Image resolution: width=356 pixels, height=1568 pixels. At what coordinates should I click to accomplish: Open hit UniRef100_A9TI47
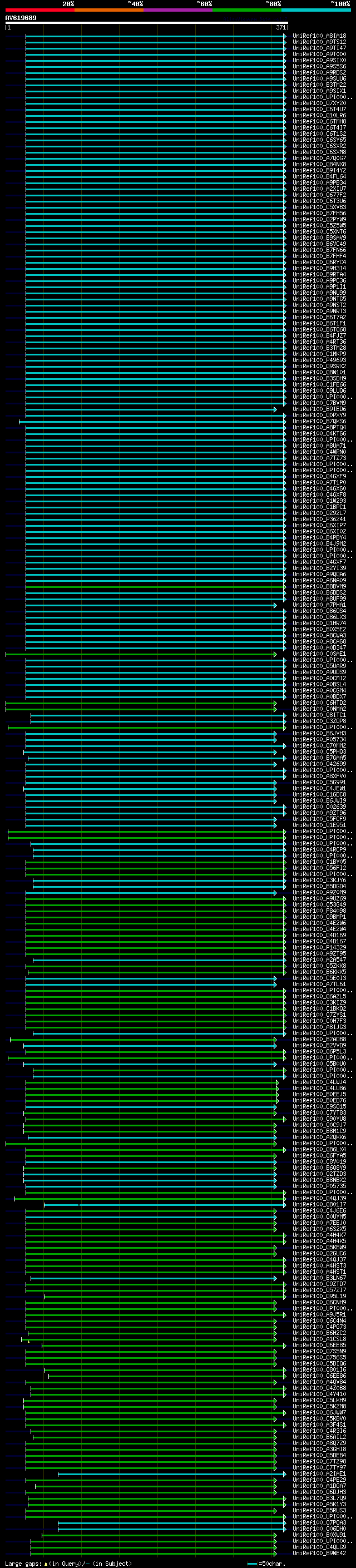coord(319,48)
